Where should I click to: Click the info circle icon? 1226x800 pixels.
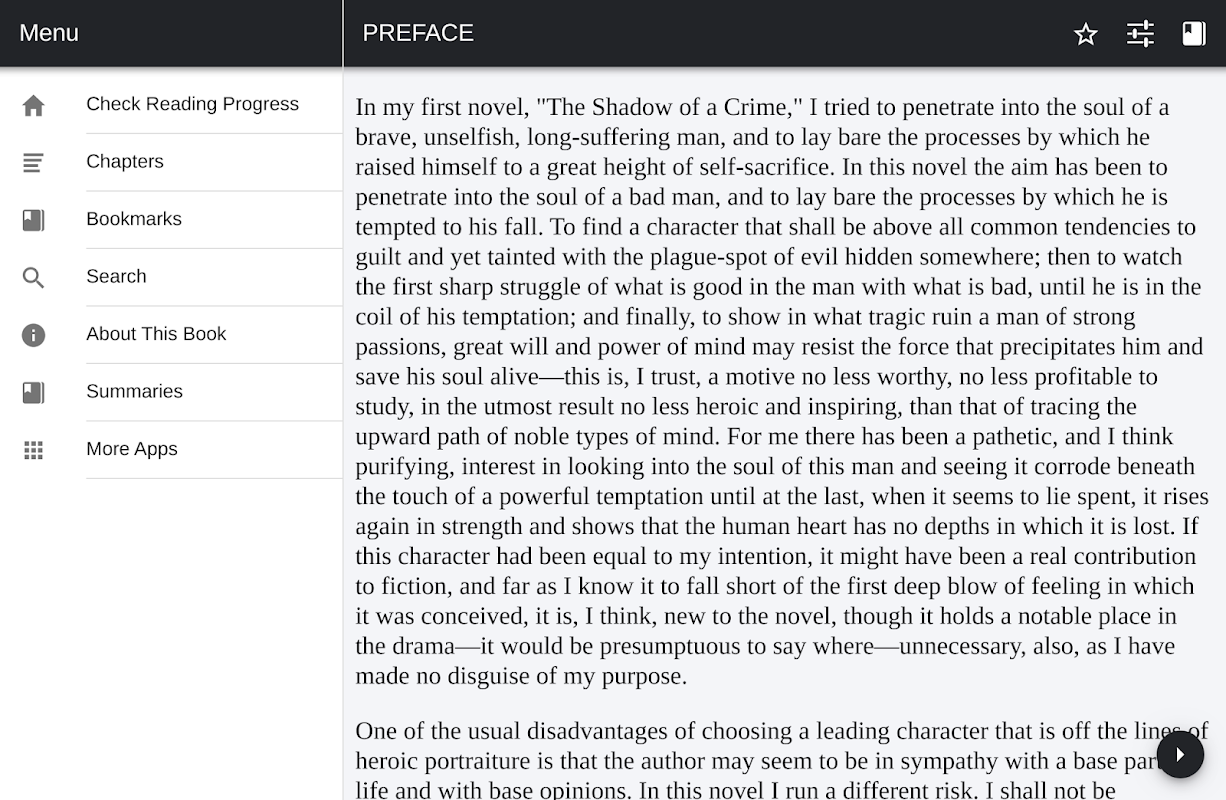(x=34, y=335)
